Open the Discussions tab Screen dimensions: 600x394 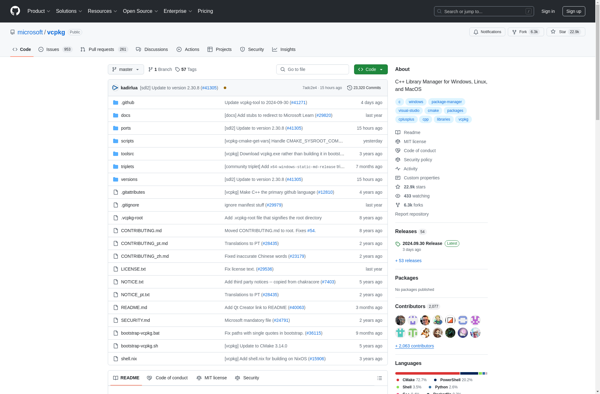(152, 49)
